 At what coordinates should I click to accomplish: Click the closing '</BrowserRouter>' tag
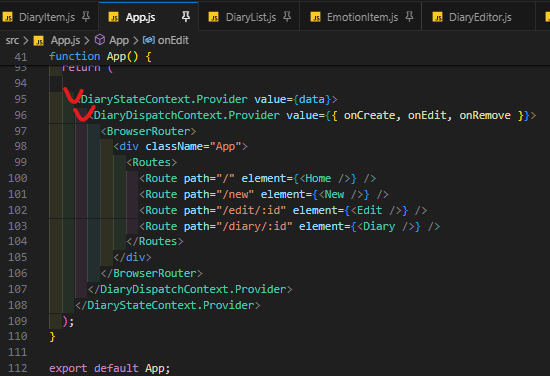[x=152, y=273]
